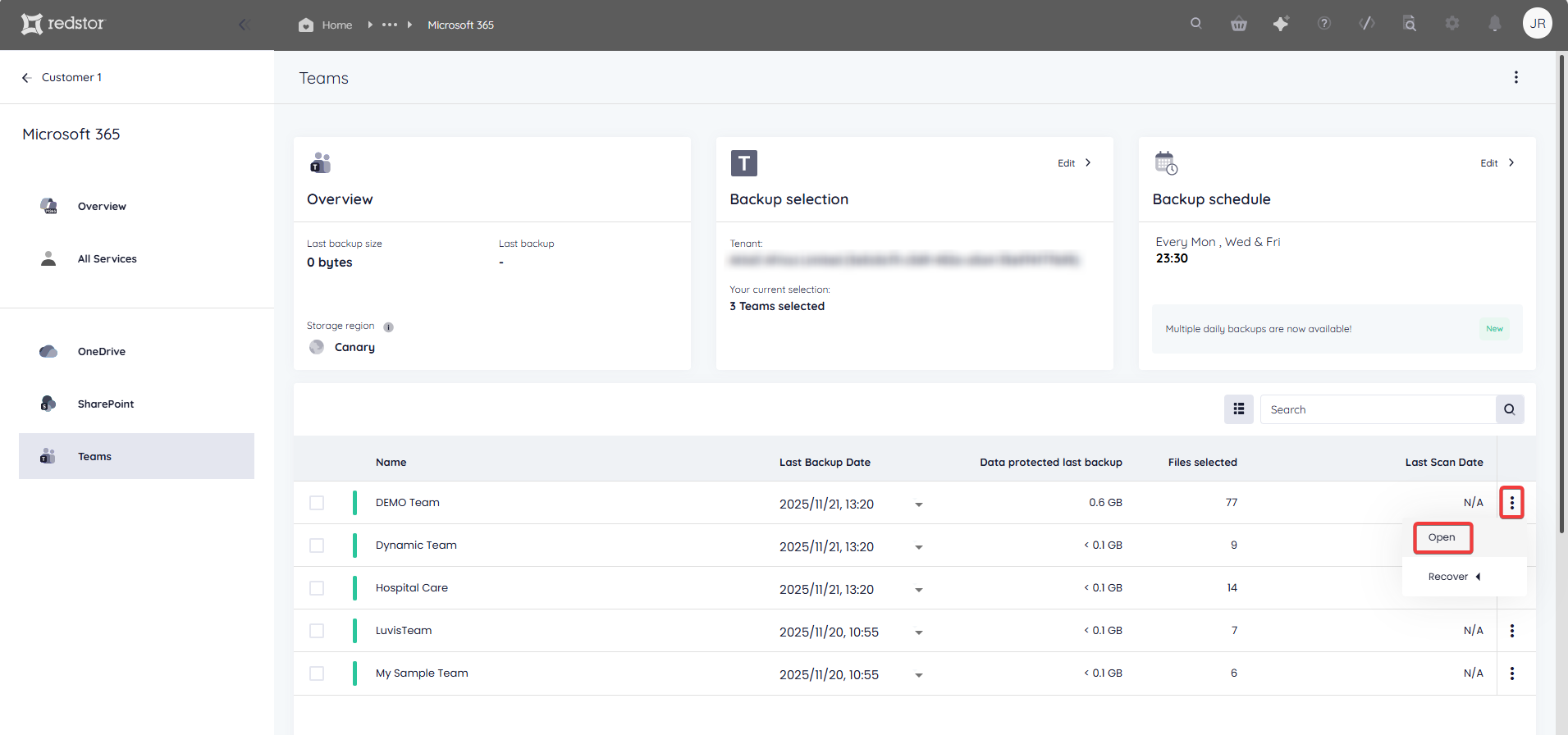Click the Backup schedule calendar icon

tap(1166, 163)
